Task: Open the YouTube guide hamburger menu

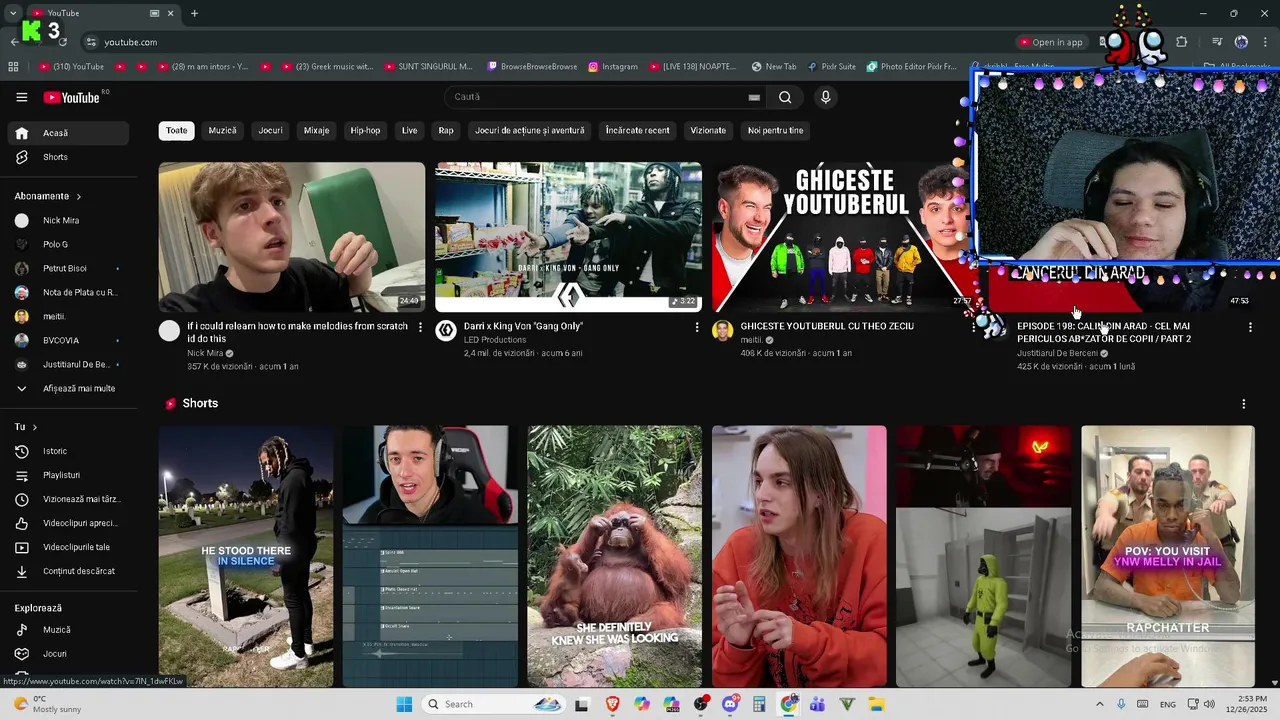Action: 21,97
